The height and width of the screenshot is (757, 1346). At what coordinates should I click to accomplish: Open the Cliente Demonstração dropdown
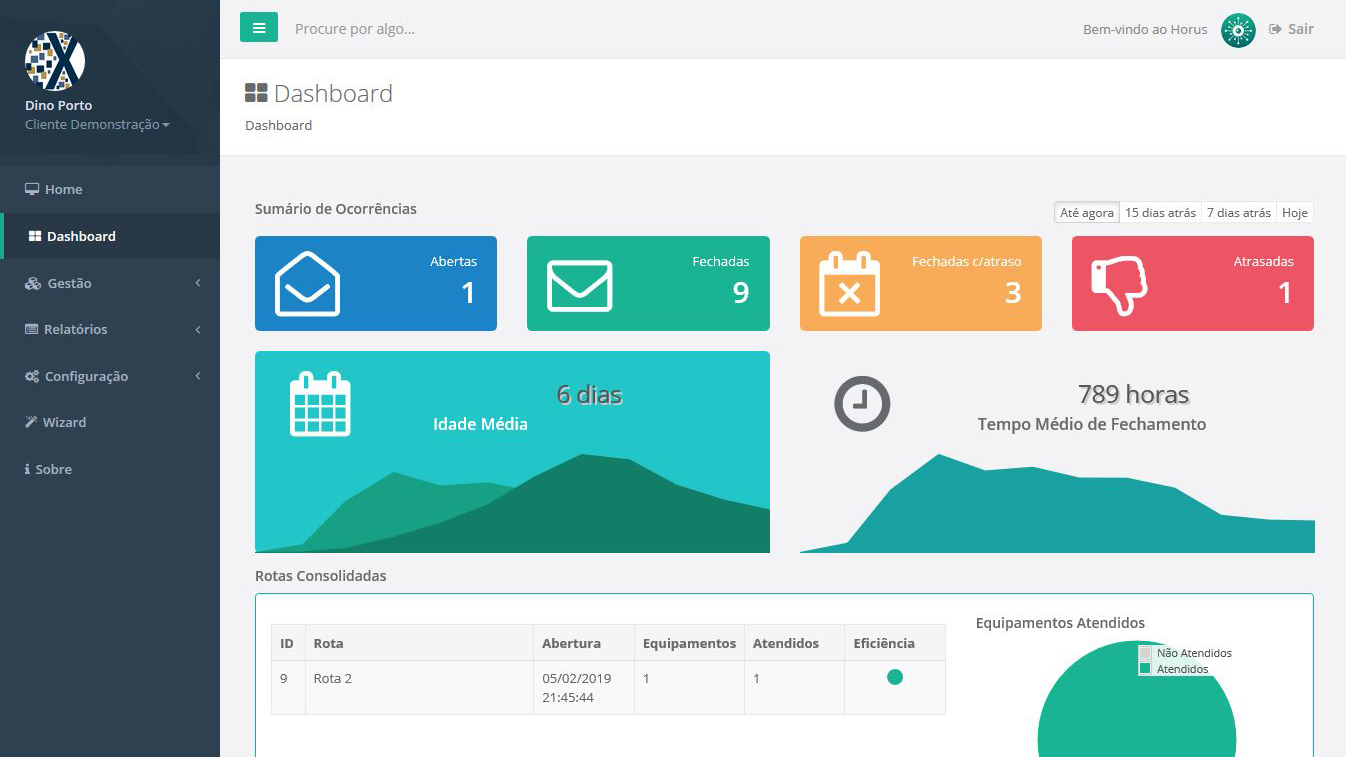[x=97, y=125]
